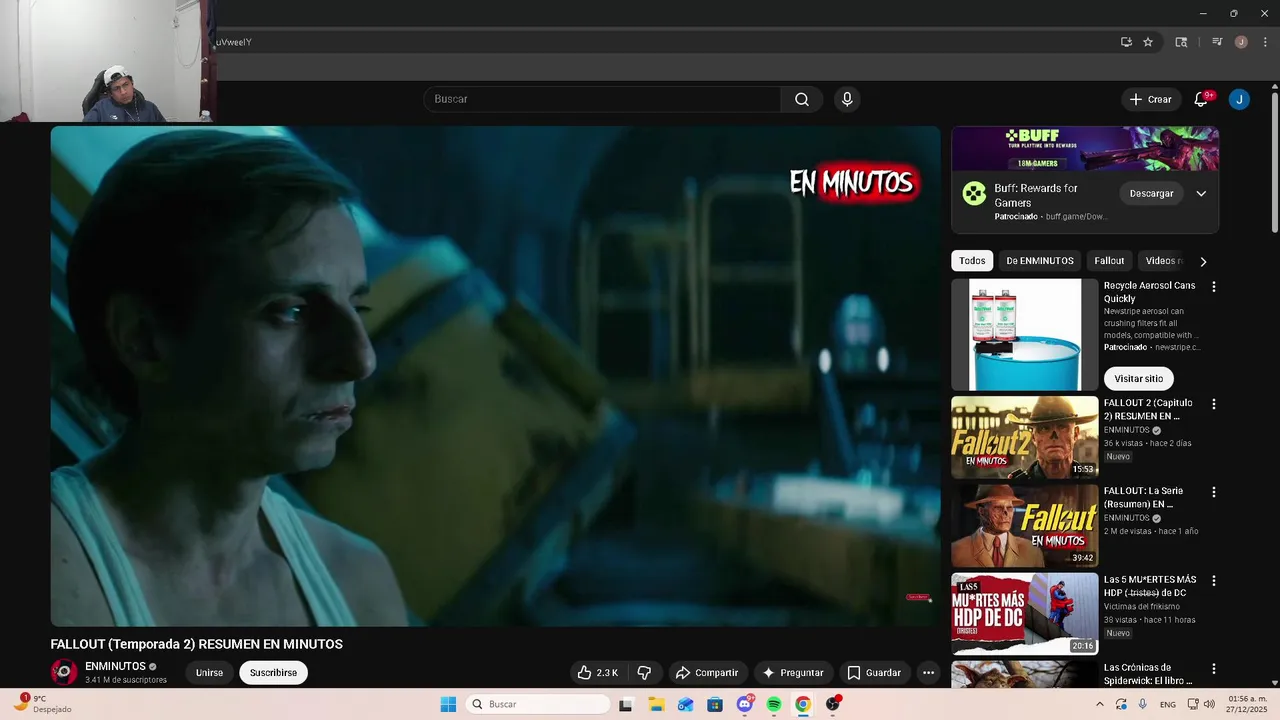
Task: Click the tray microphone icon
Action: point(1143,704)
